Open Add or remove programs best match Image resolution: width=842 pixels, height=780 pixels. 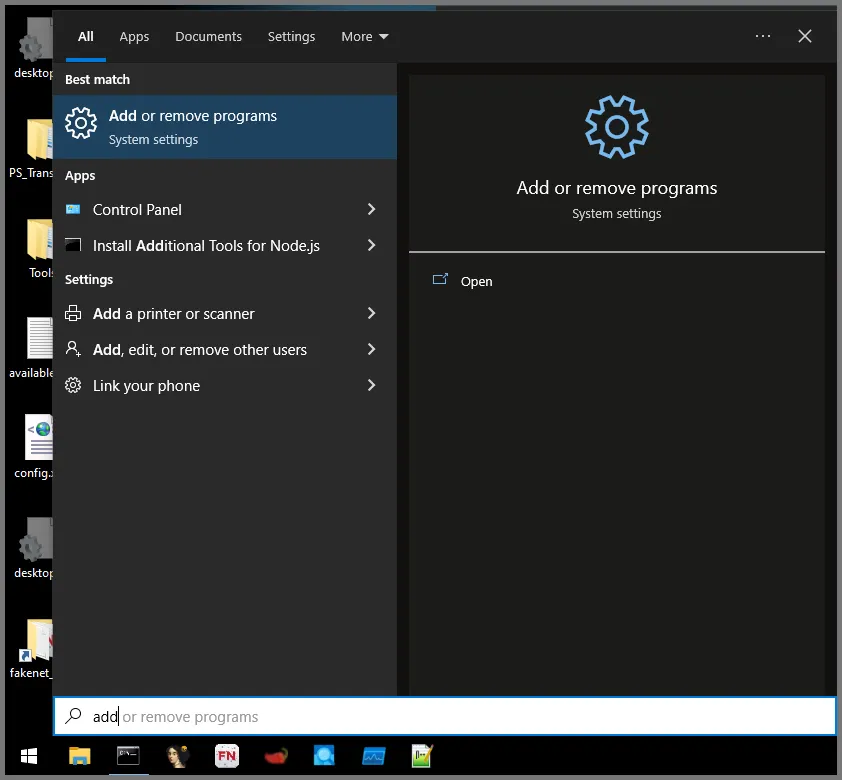225,127
